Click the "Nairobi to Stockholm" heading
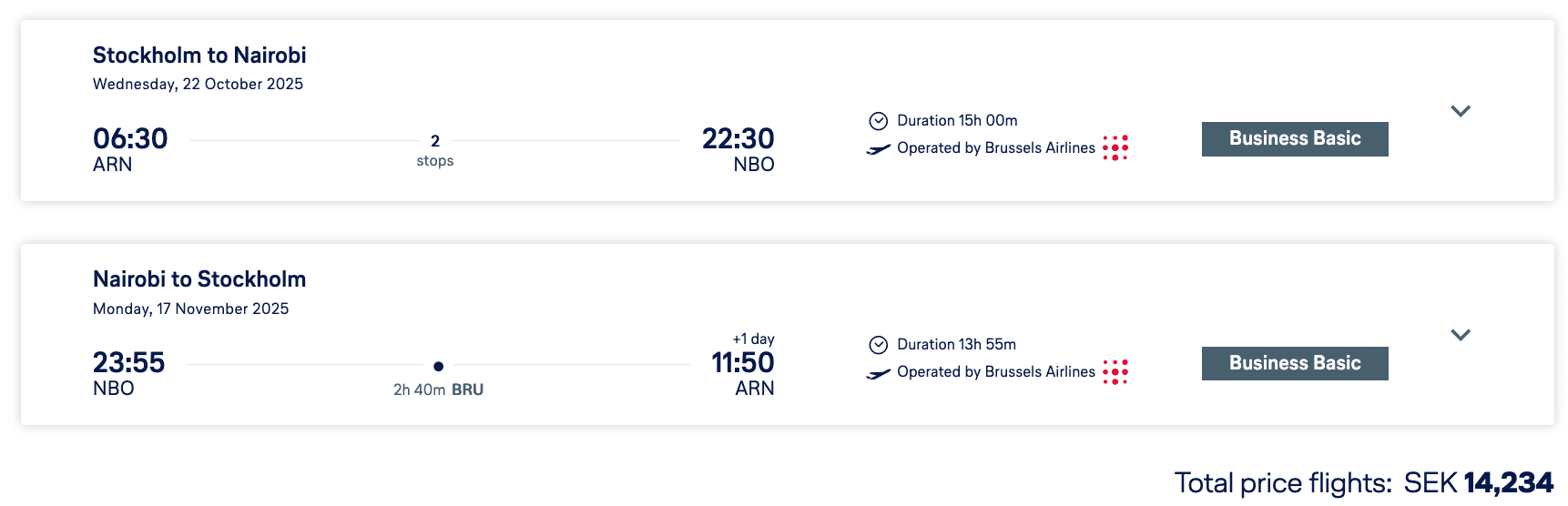Viewport: 1568px width, 506px height. click(x=199, y=279)
